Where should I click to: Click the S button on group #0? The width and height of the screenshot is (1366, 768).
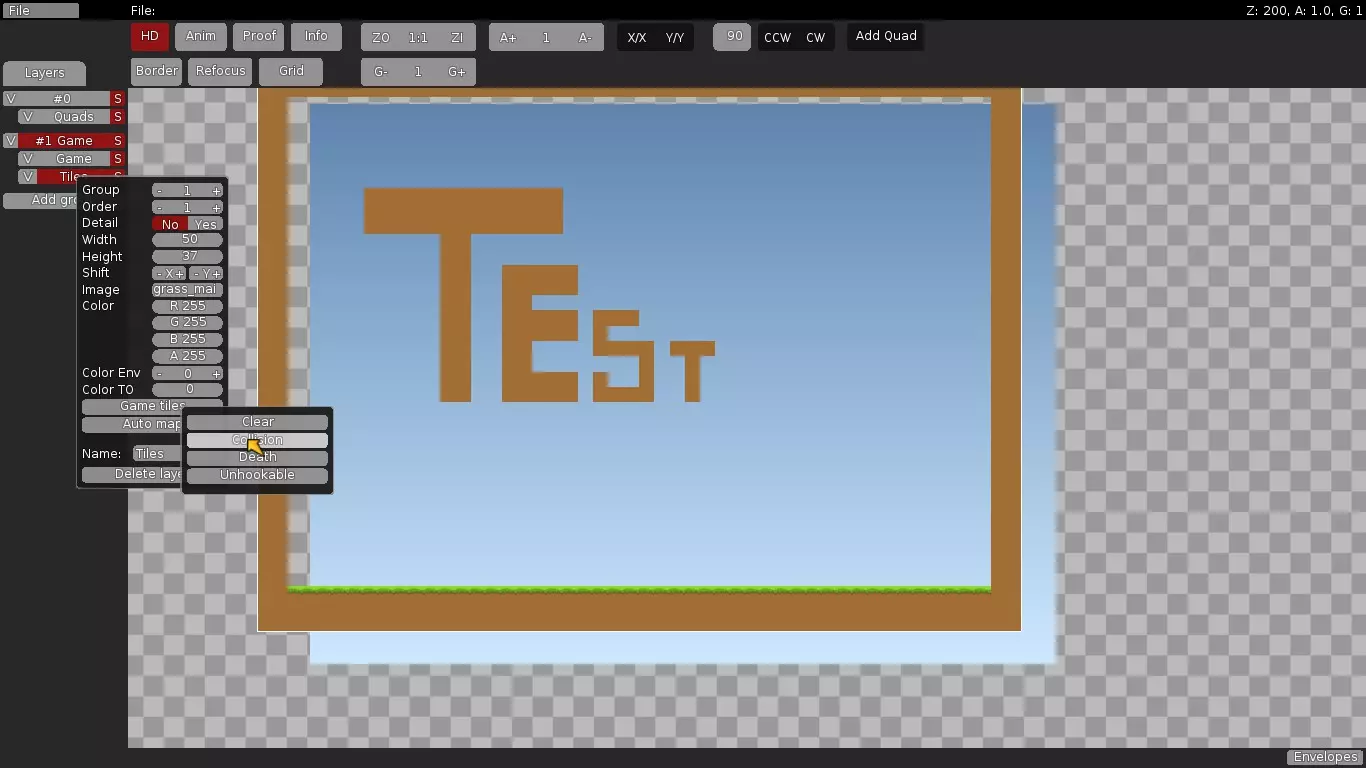(x=117, y=99)
